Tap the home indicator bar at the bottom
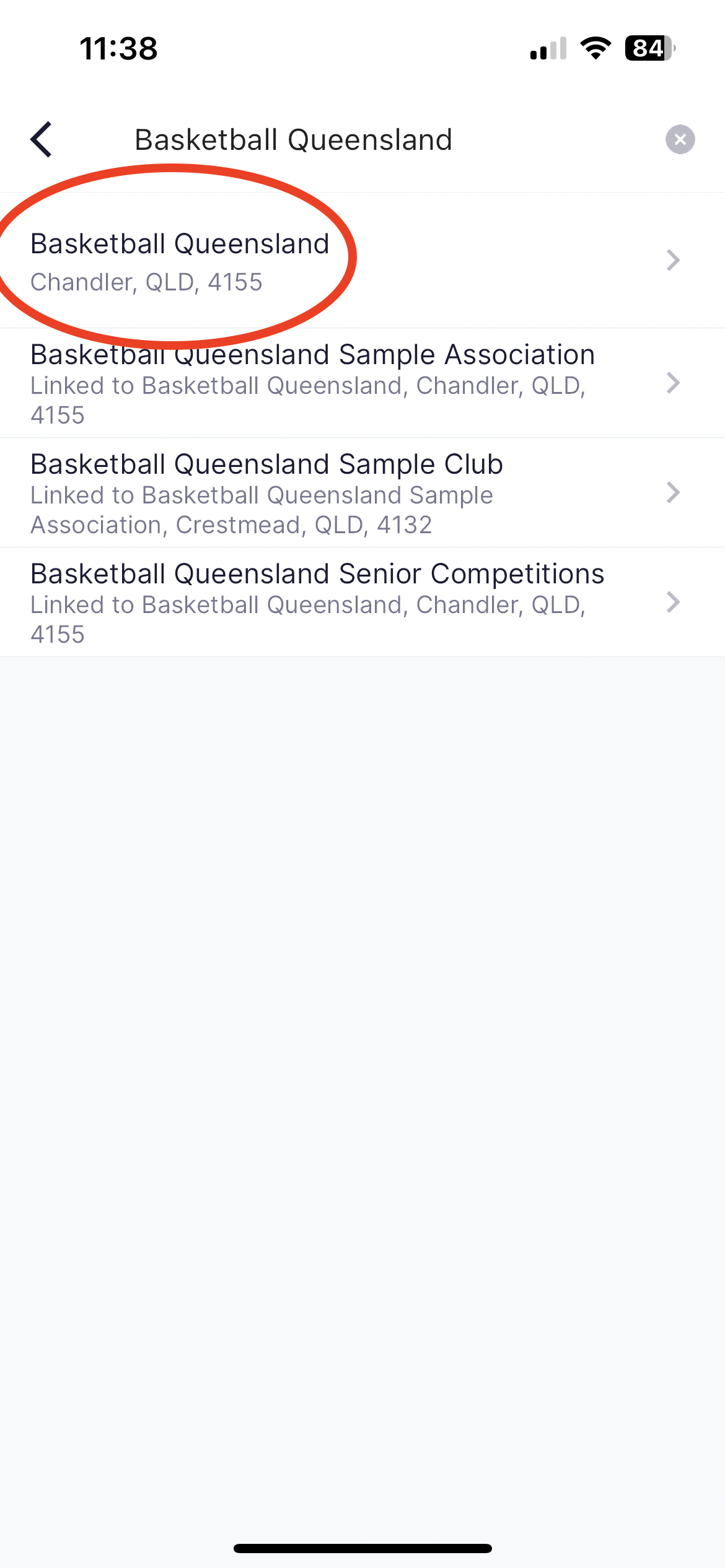Viewport: 725px width, 1568px height. click(x=362, y=1548)
